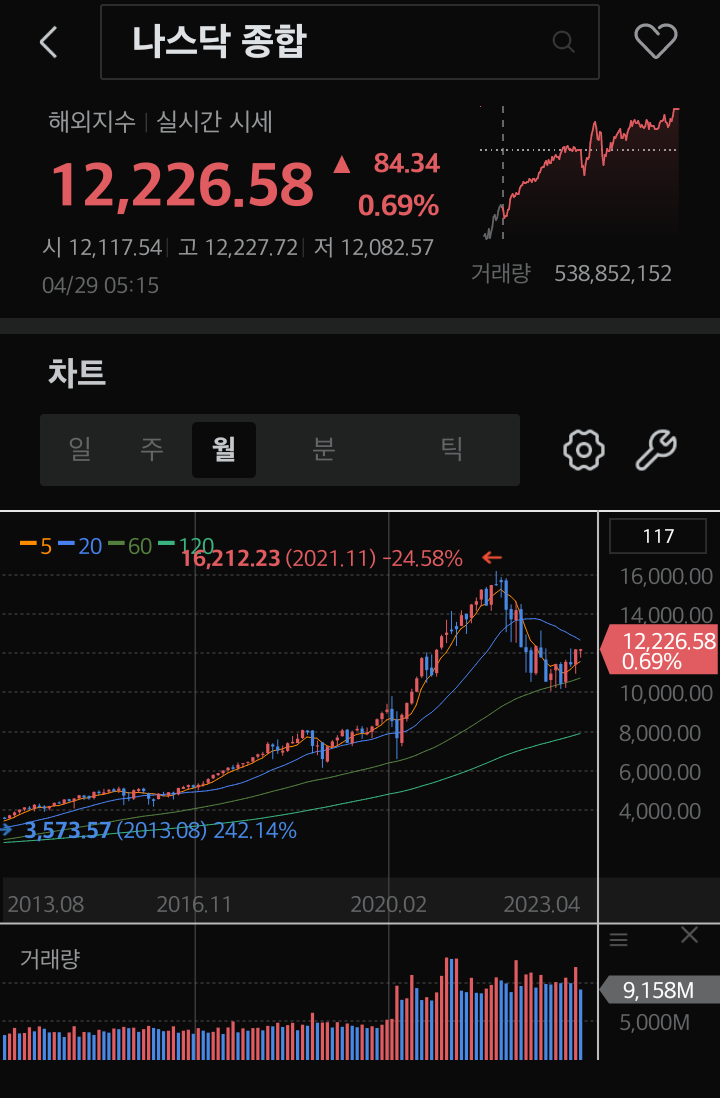Open the chart tools wrench icon

coord(656,450)
